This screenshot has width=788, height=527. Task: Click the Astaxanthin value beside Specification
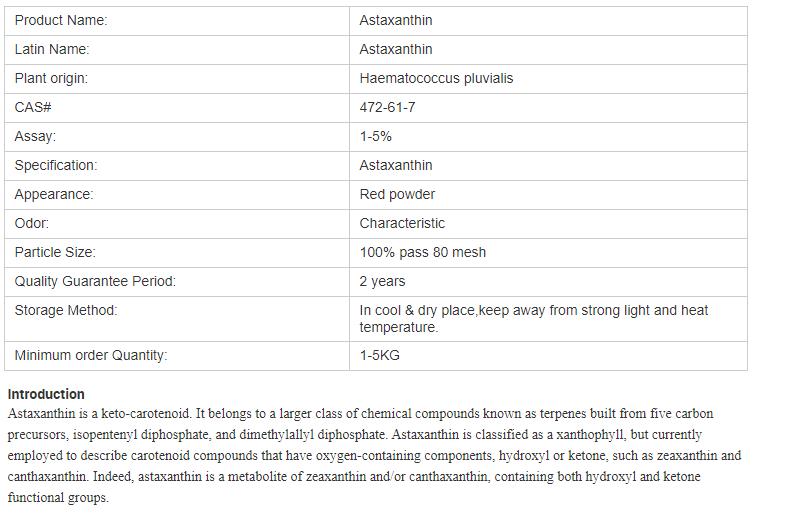[x=396, y=165]
